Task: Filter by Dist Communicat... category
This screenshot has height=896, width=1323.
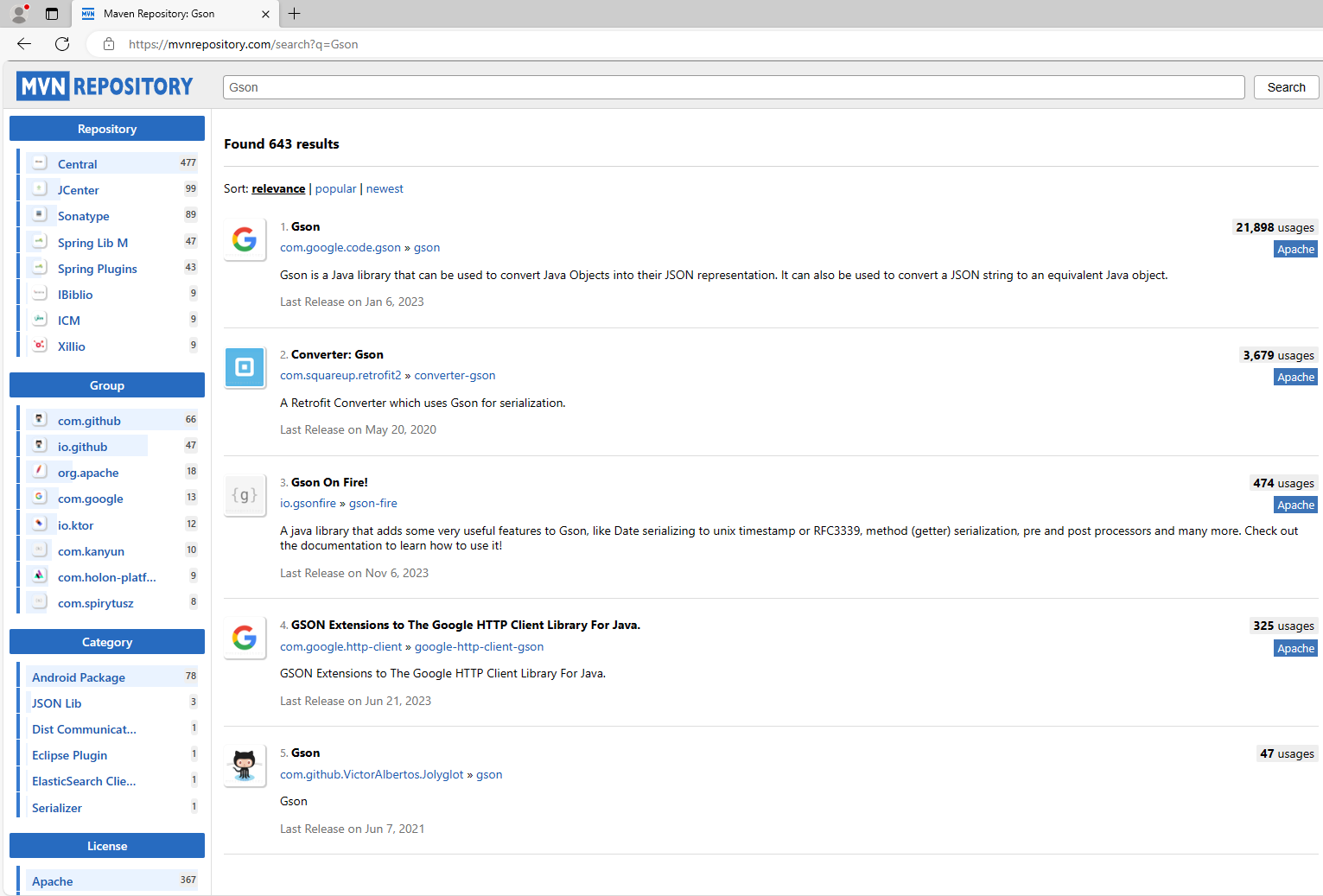Action: [84, 729]
